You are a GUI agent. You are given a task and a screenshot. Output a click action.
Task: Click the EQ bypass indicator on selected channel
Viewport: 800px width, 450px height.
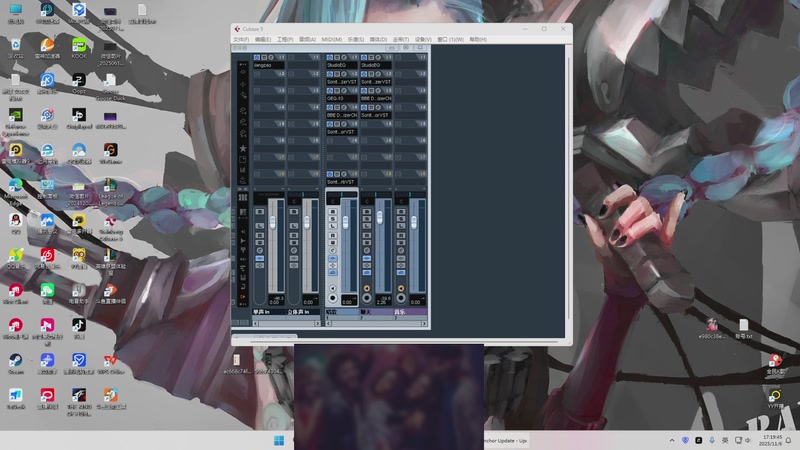(x=333, y=266)
